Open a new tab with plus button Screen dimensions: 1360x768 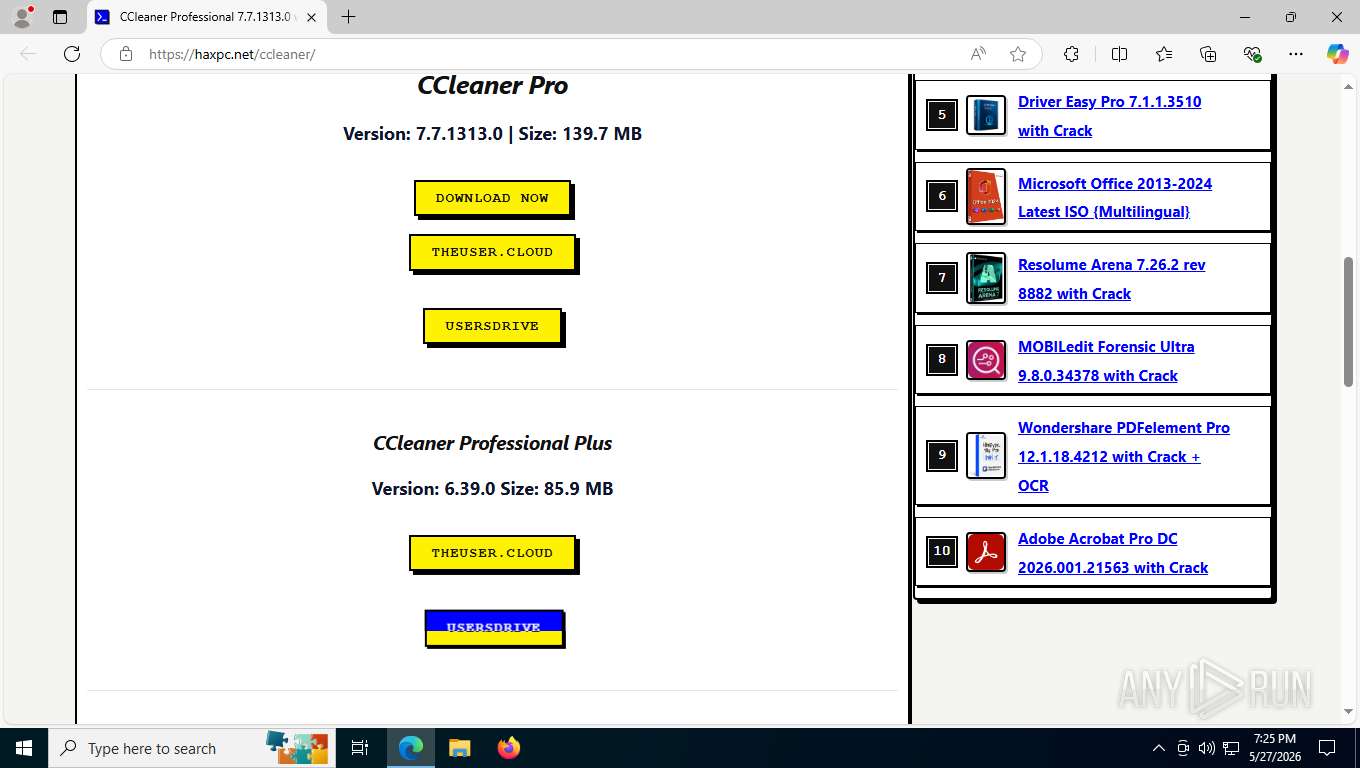tap(348, 17)
